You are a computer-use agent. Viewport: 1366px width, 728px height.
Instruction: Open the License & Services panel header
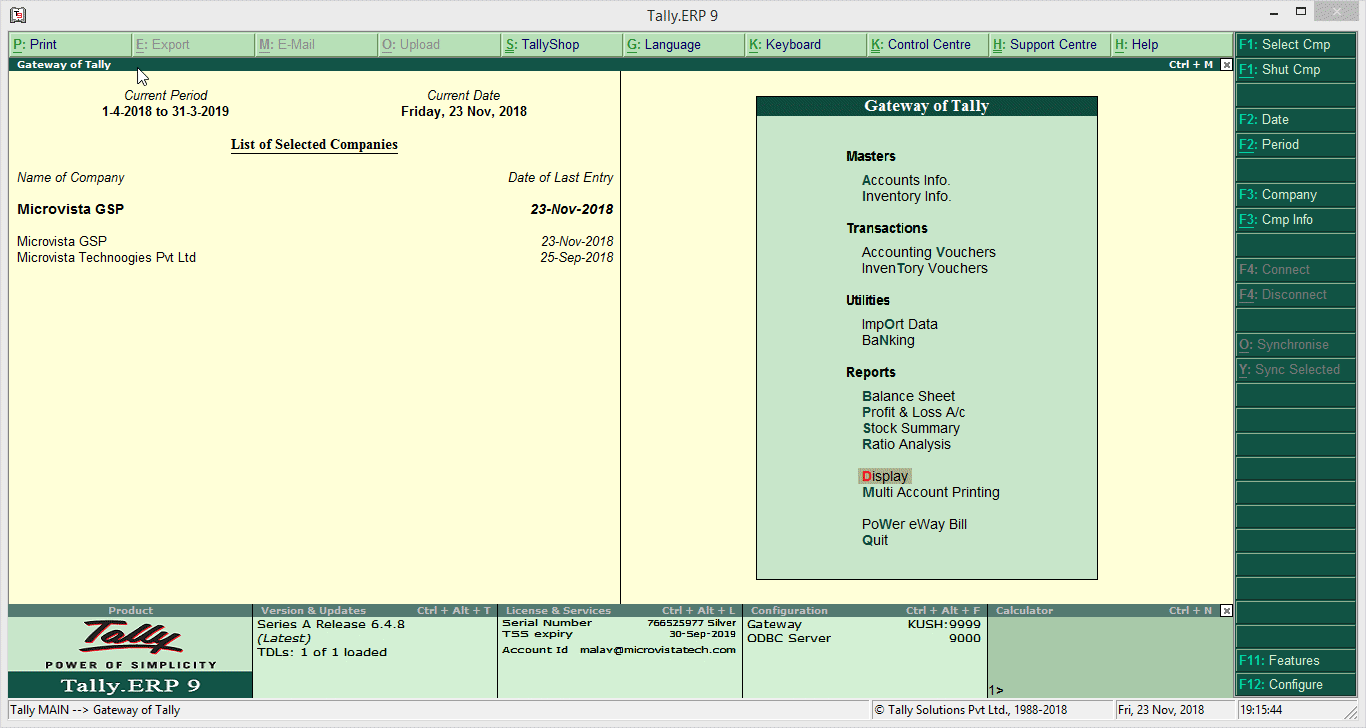click(620, 610)
